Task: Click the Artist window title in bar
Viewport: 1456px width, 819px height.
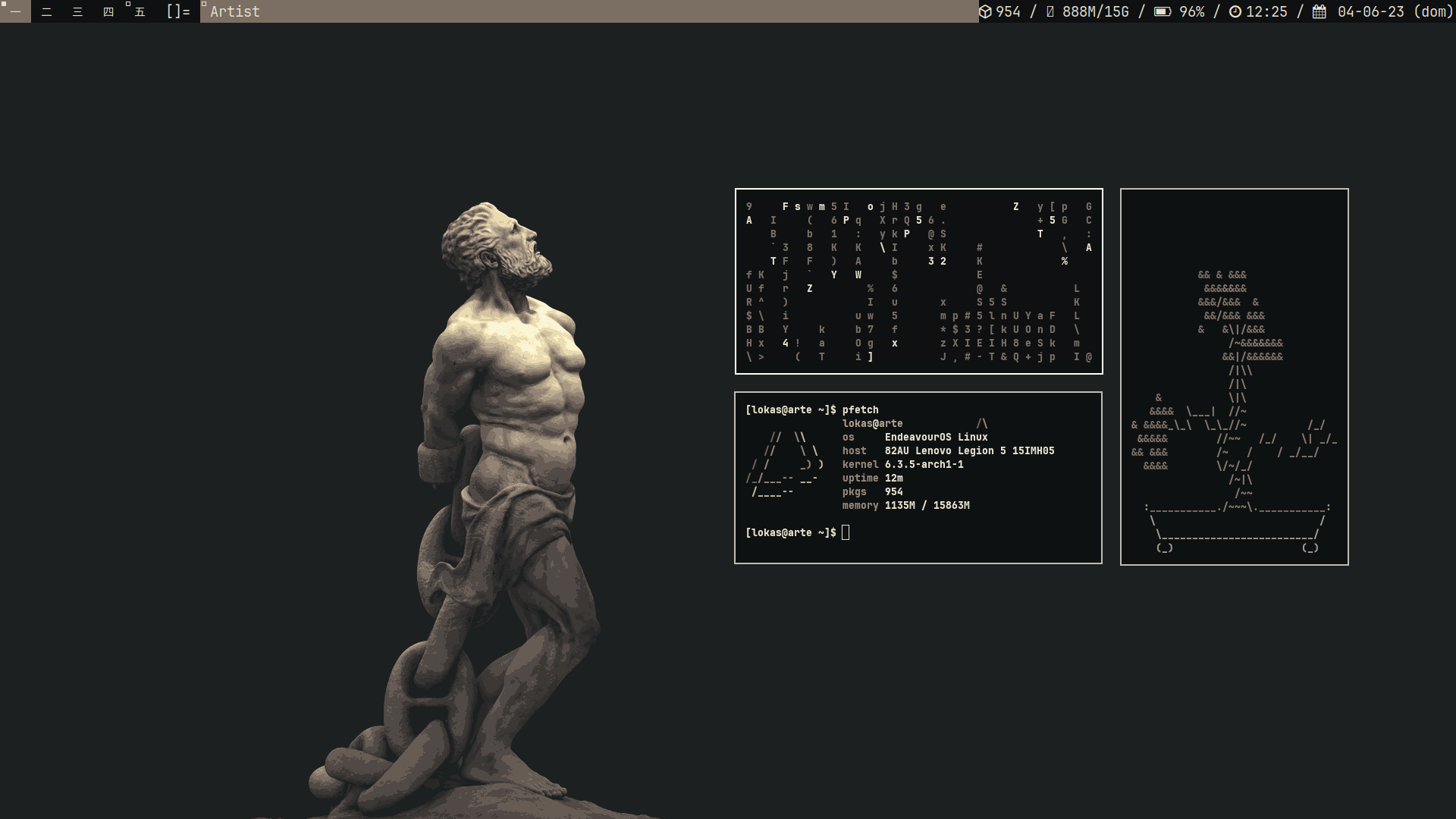Action: 235,11
